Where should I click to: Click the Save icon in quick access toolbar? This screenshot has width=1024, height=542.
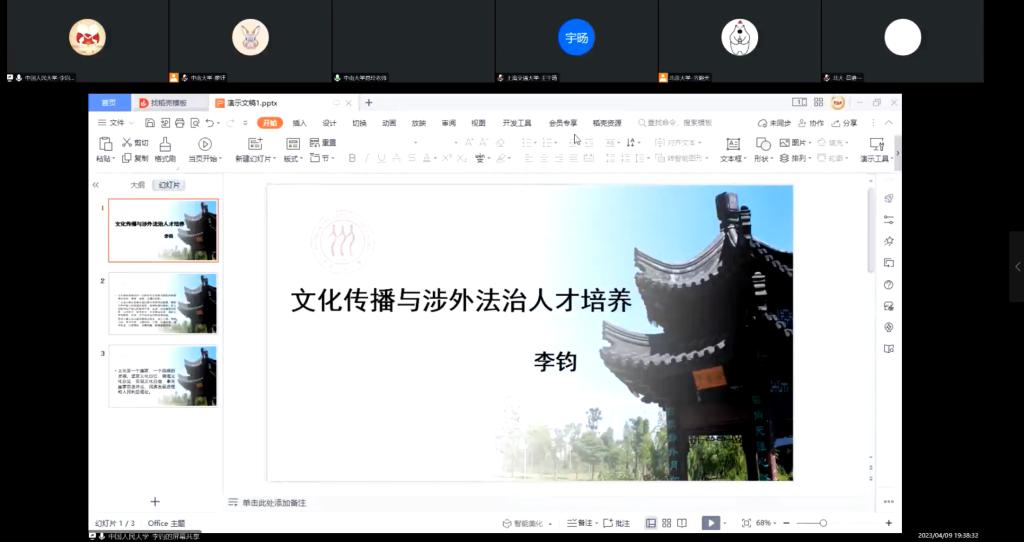[x=150, y=123]
